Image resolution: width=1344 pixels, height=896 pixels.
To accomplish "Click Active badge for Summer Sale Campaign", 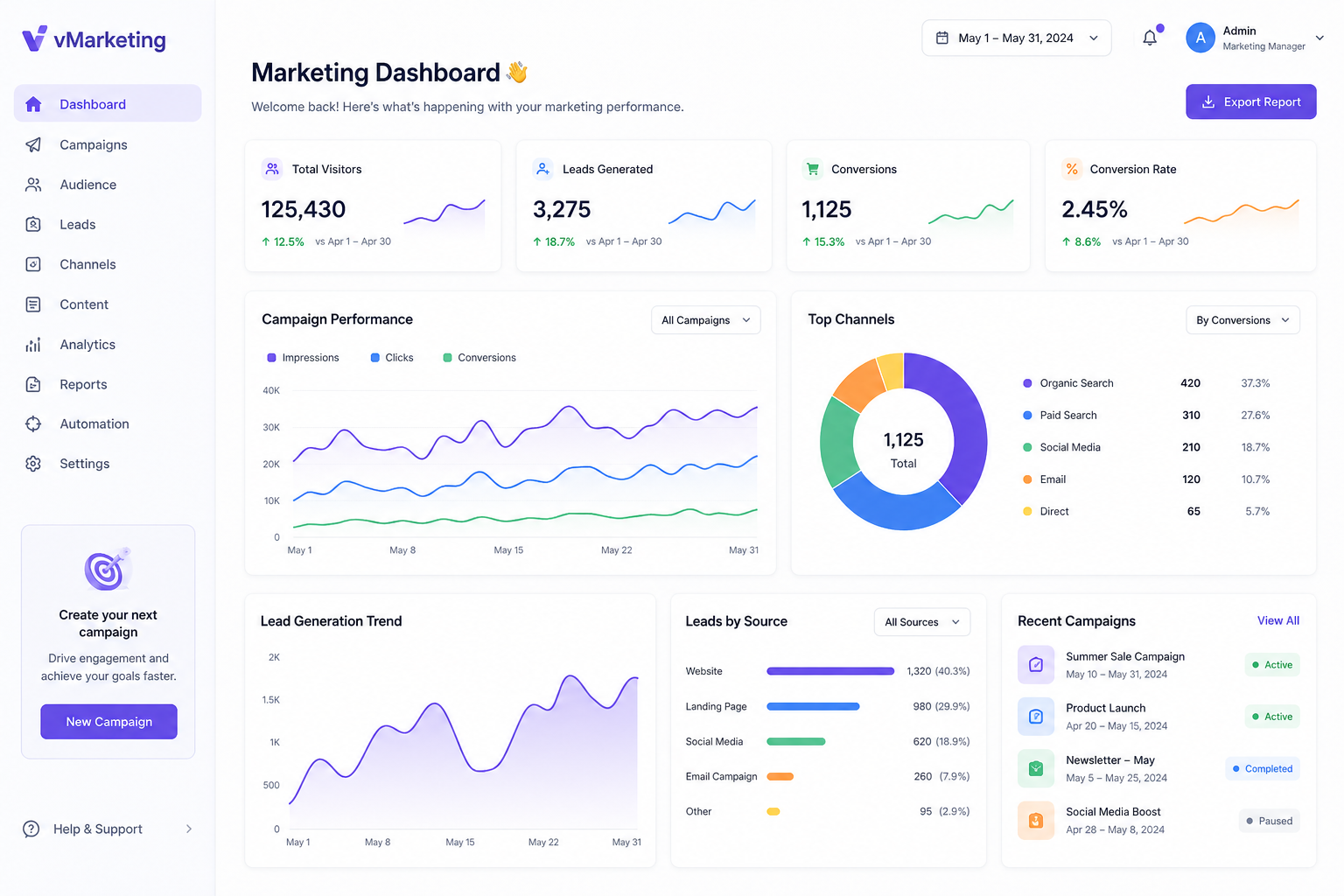I will pyautogui.click(x=1272, y=665).
